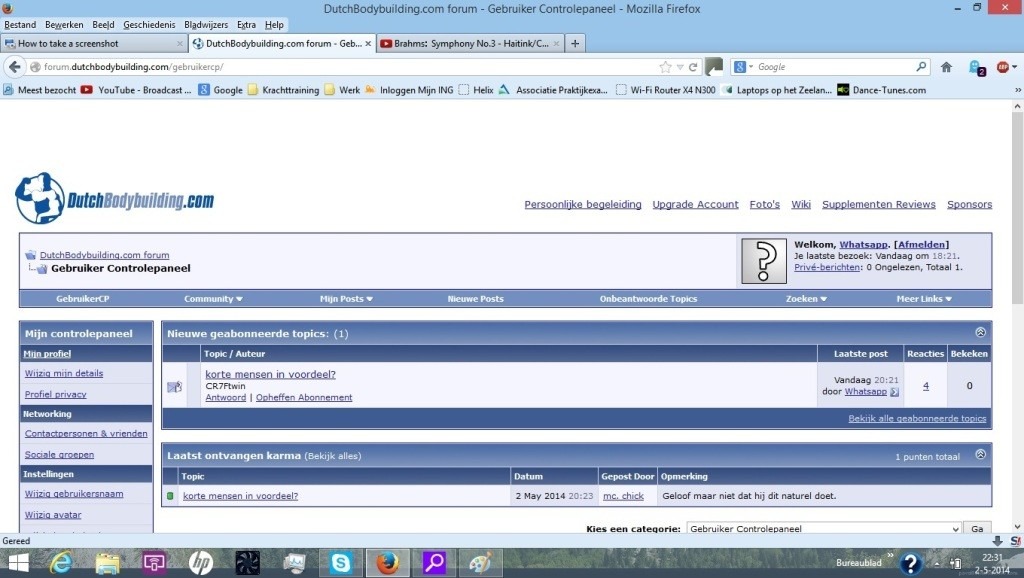
Task: Open the Community dropdown menu
Action: pyautogui.click(x=213, y=299)
